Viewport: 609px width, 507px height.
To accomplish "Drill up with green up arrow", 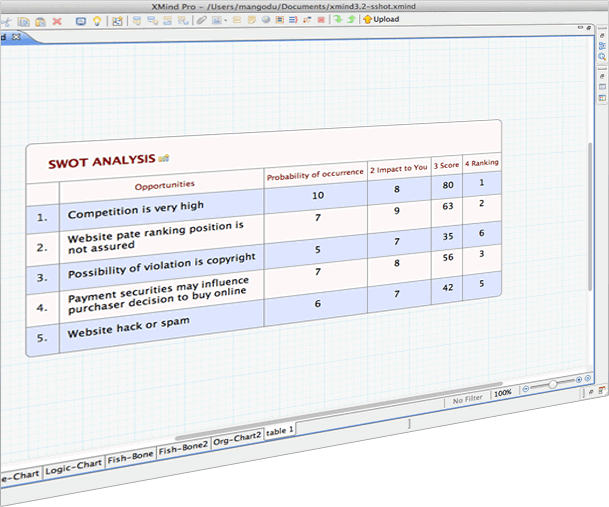I will tap(351, 19).
